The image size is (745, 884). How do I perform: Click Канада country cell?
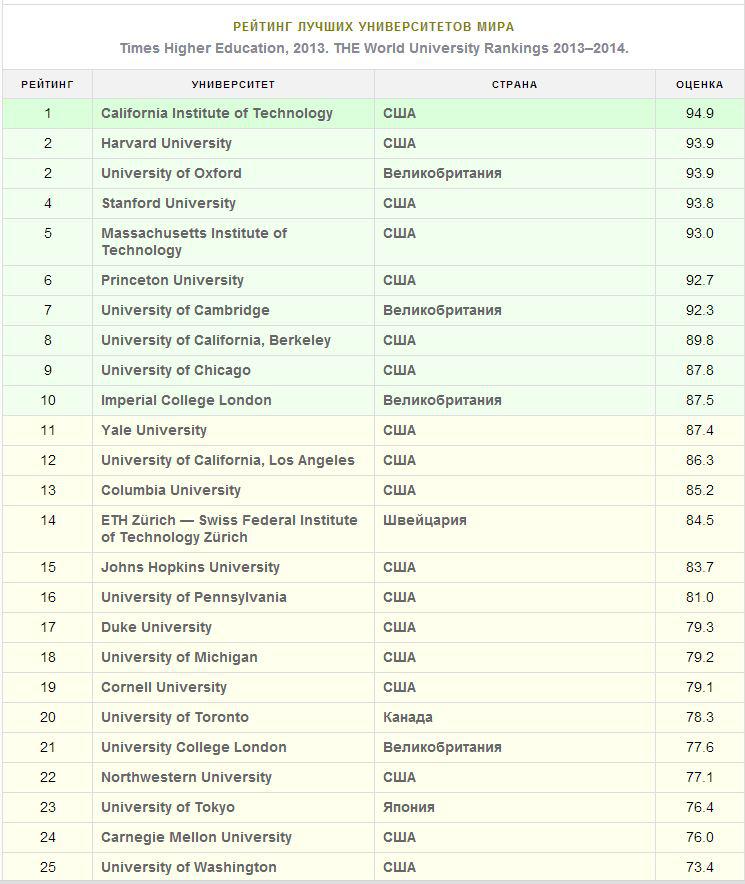pos(408,717)
